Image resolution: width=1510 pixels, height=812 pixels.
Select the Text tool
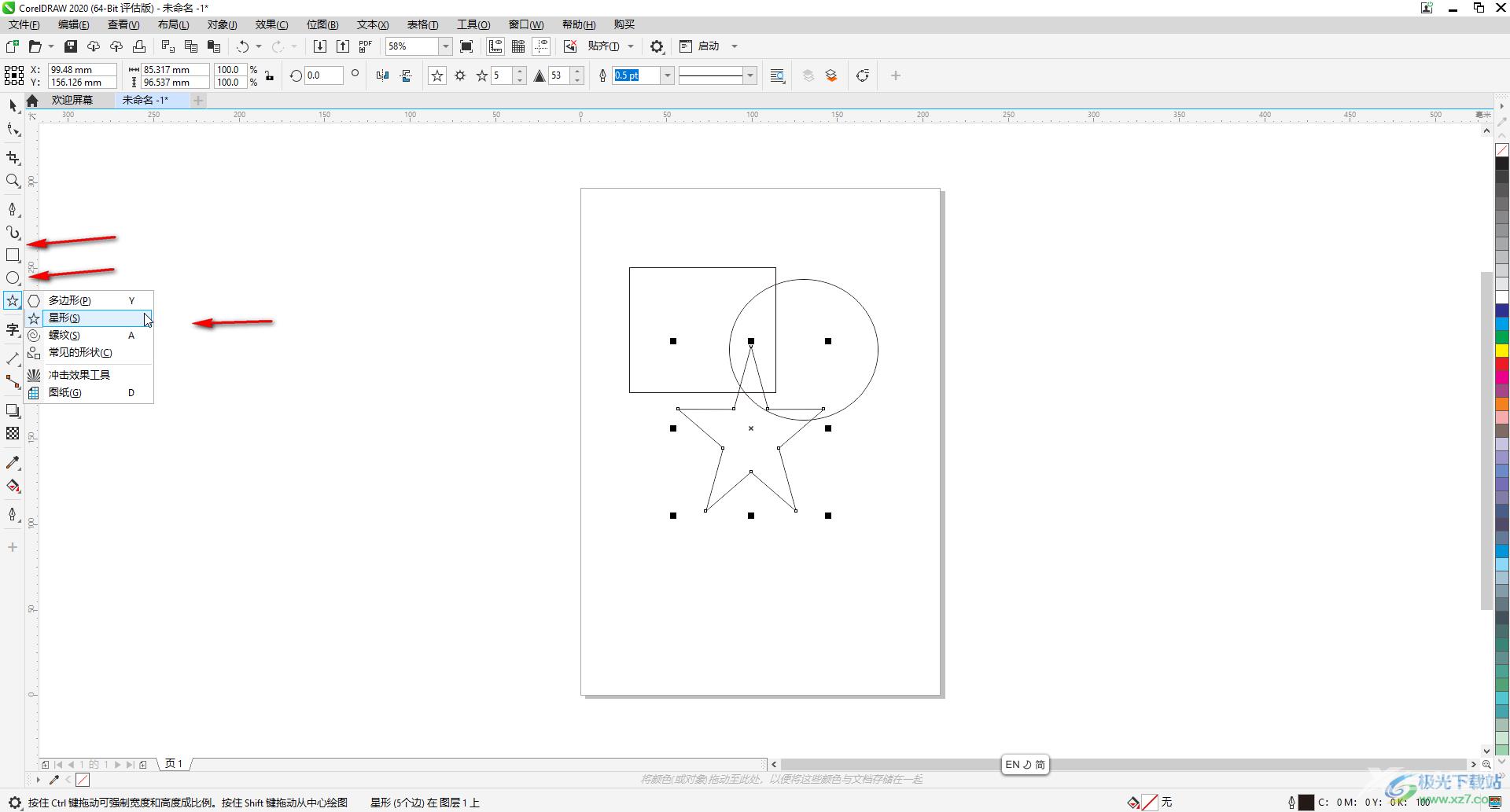tap(13, 329)
